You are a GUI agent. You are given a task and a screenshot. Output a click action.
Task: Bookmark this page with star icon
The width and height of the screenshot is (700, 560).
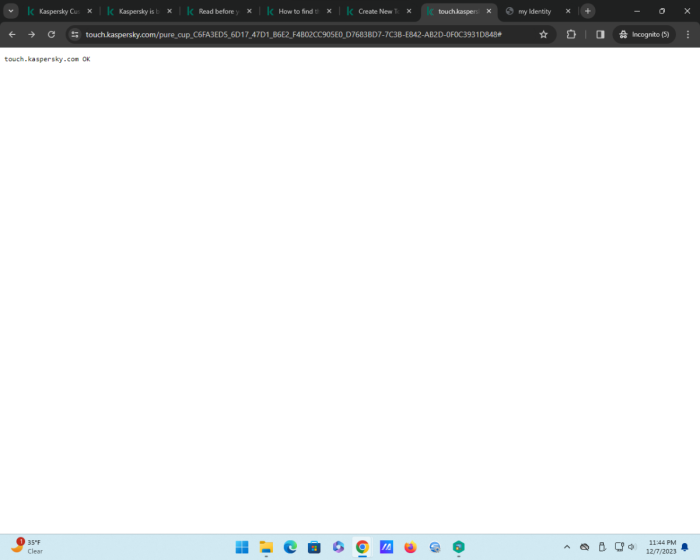coord(543,34)
